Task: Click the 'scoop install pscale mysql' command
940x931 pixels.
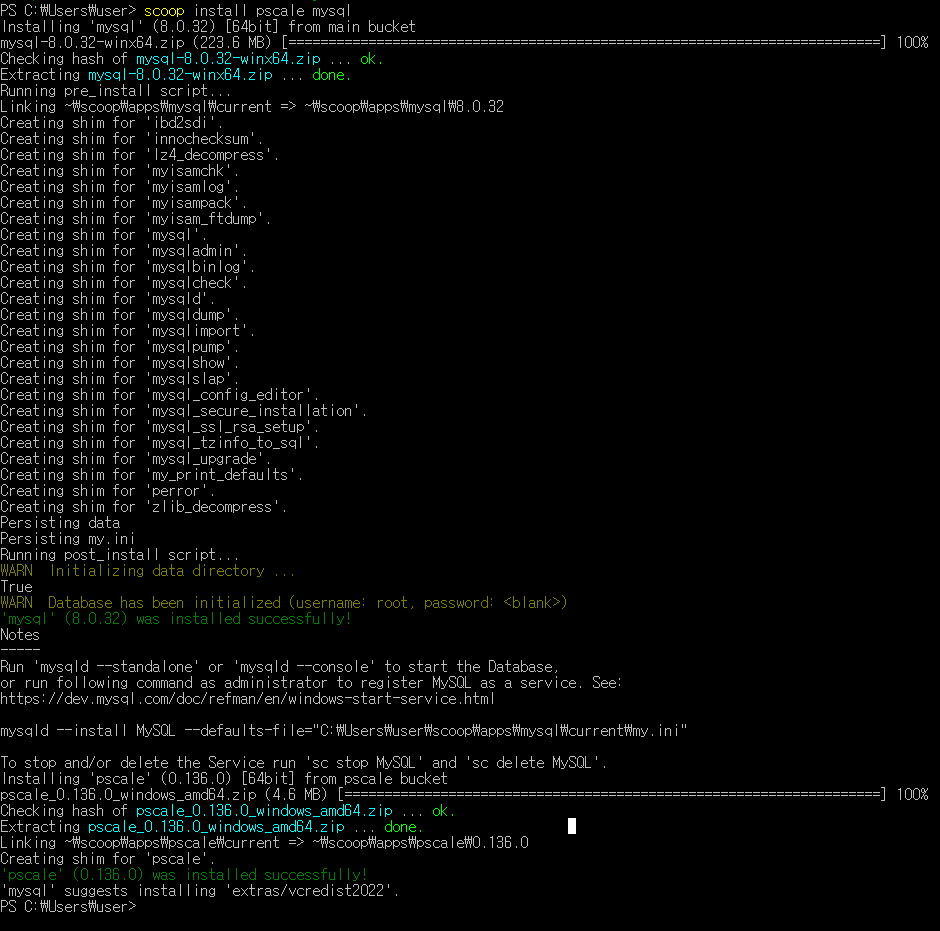Action: 247,11
